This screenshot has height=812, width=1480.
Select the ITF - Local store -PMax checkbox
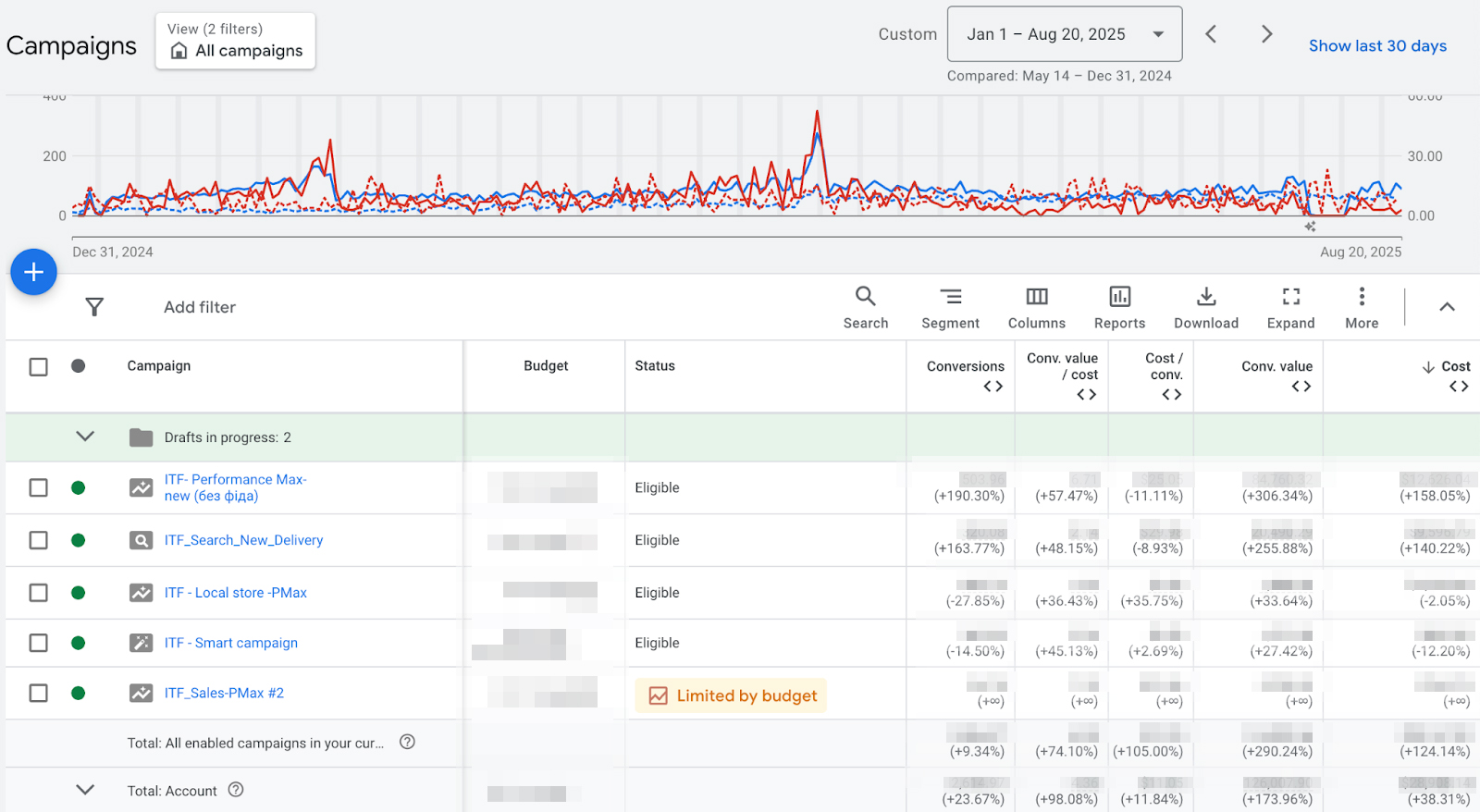[38, 593]
